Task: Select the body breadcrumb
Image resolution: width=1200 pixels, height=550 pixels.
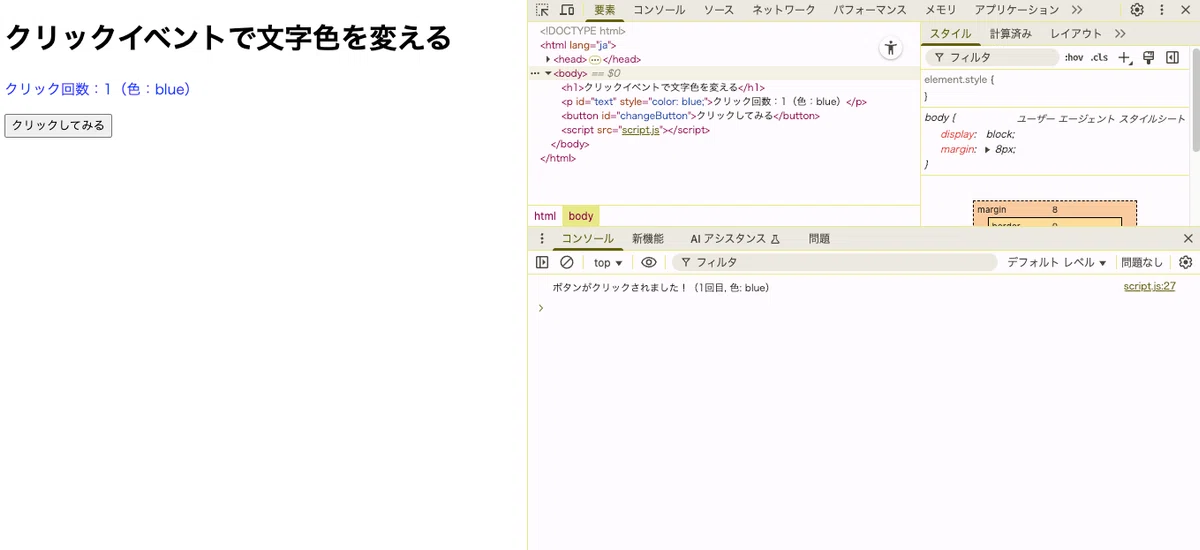Action: coord(581,216)
